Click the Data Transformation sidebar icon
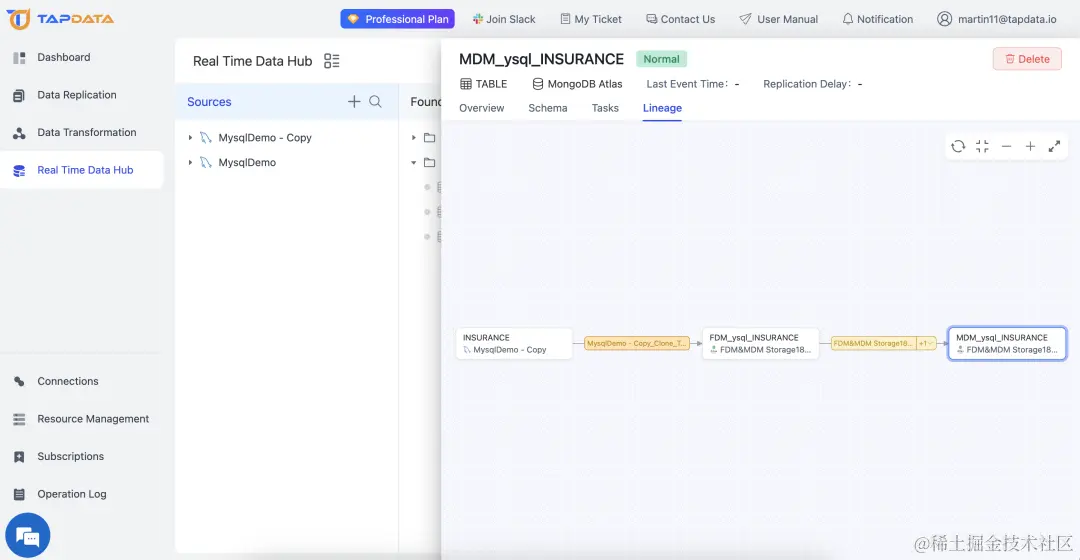Screen dimensions: 1080x560 tap(19, 133)
